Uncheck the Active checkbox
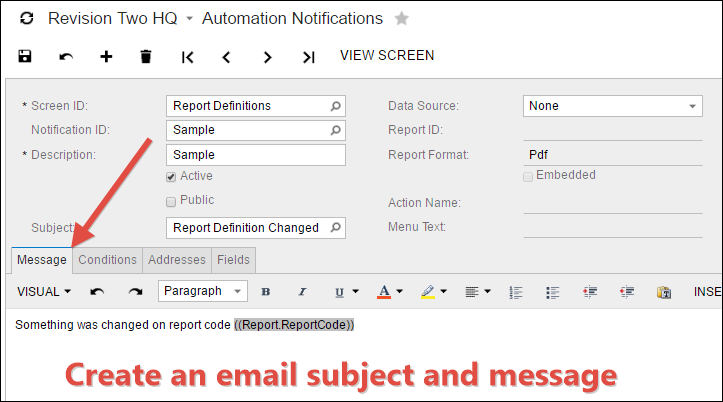Screen dimensions: 723x402 pos(172,177)
